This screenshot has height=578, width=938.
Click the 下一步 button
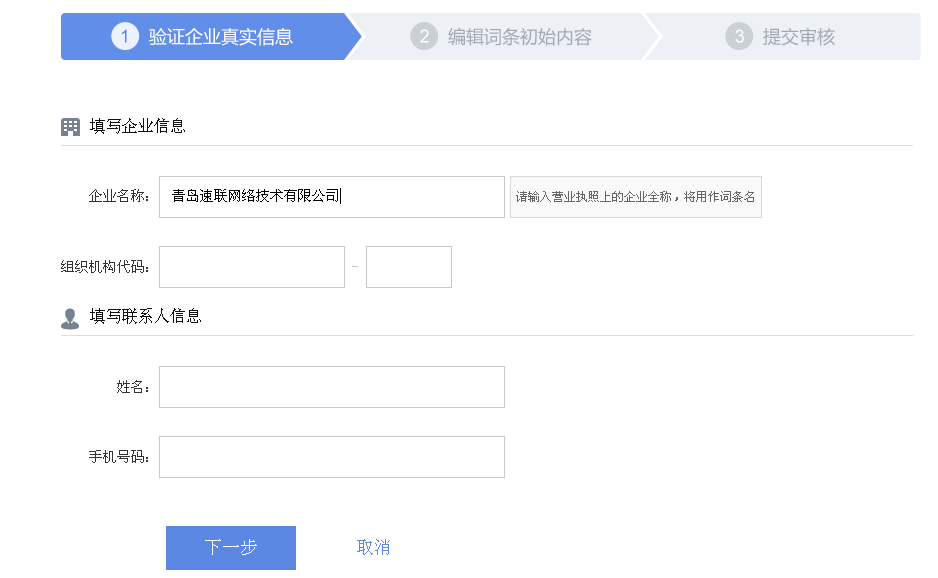230,547
